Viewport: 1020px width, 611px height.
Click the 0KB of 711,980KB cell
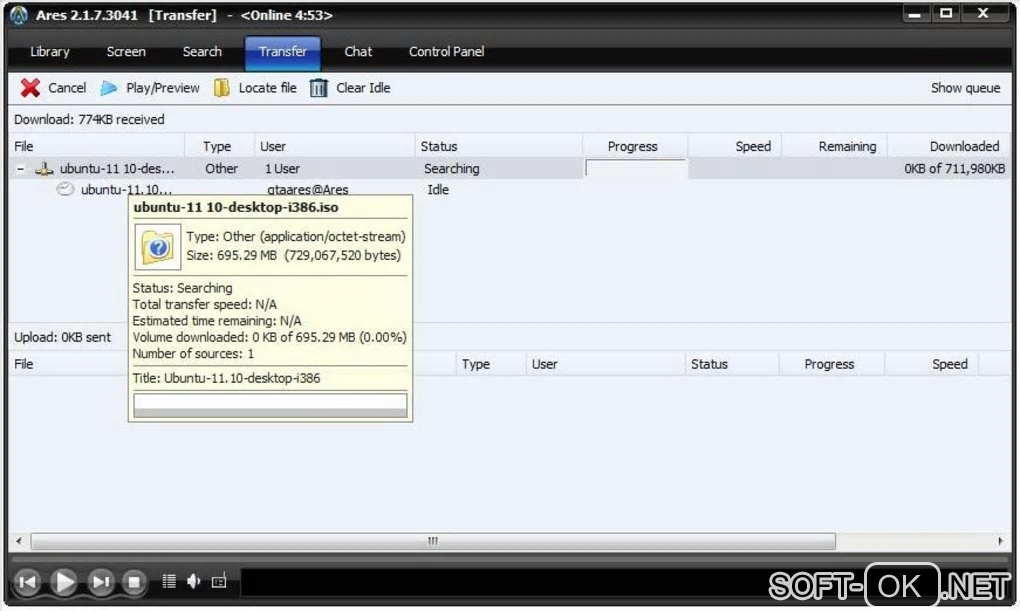click(954, 169)
